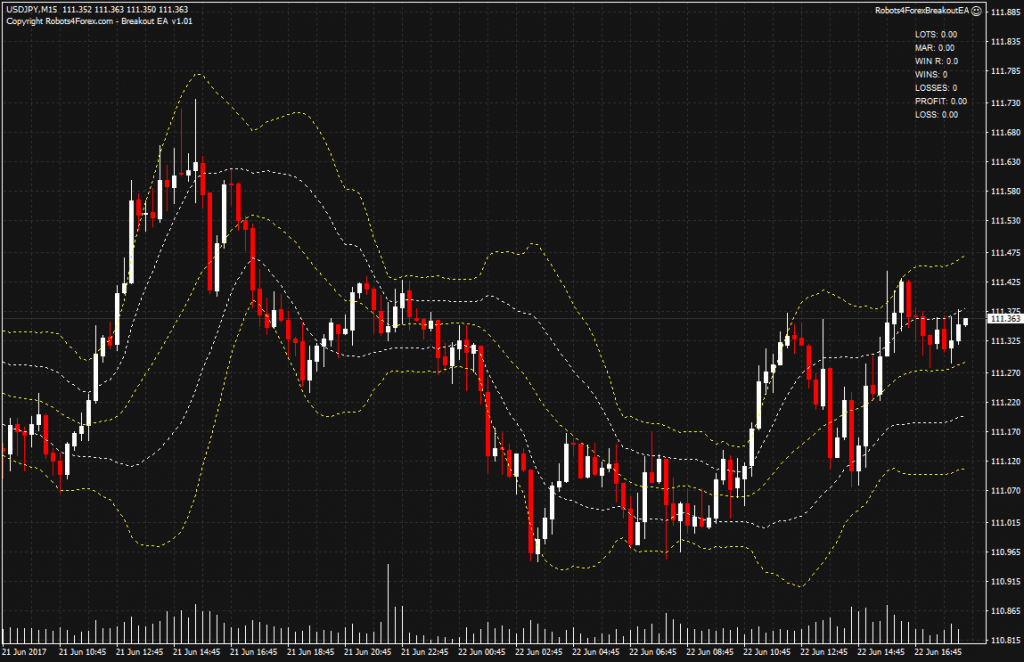Viewport: 1024px width, 662px height.
Task: Click the 21 Jun 2017 time axis label
Action: point(24,652)
